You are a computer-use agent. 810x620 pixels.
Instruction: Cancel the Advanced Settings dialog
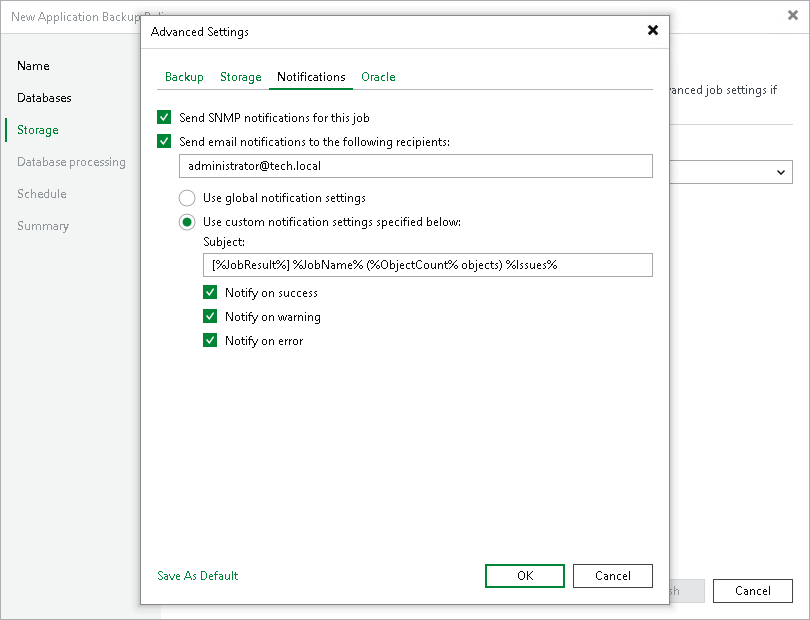612,576
